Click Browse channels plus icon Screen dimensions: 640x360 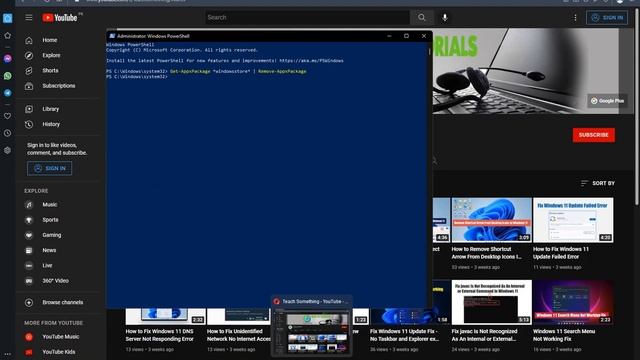[29, 302]
